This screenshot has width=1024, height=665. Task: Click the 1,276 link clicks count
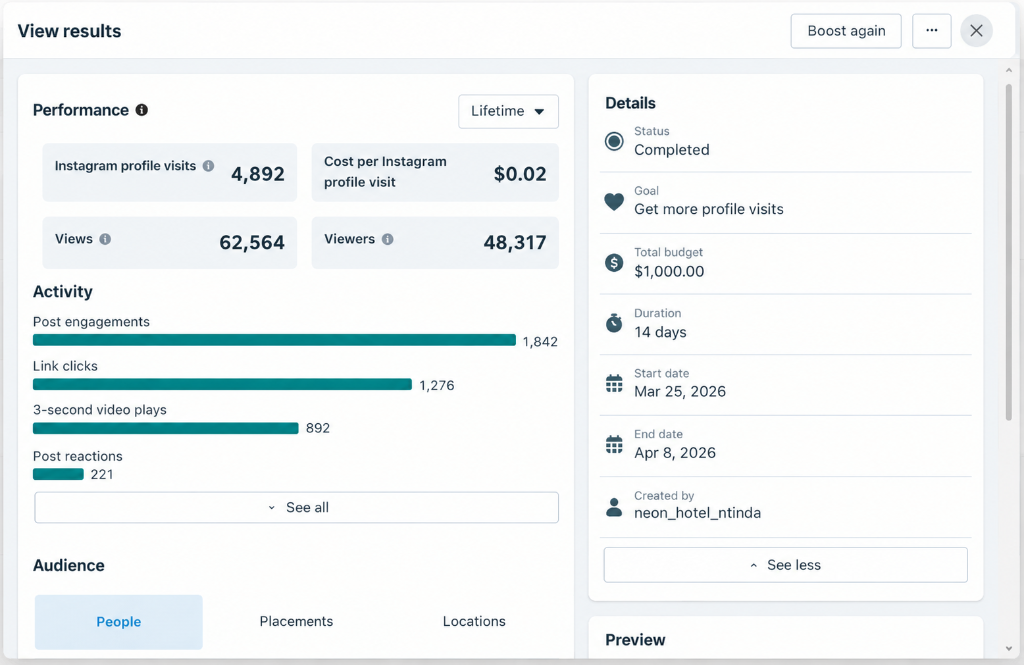pos(437,385)
